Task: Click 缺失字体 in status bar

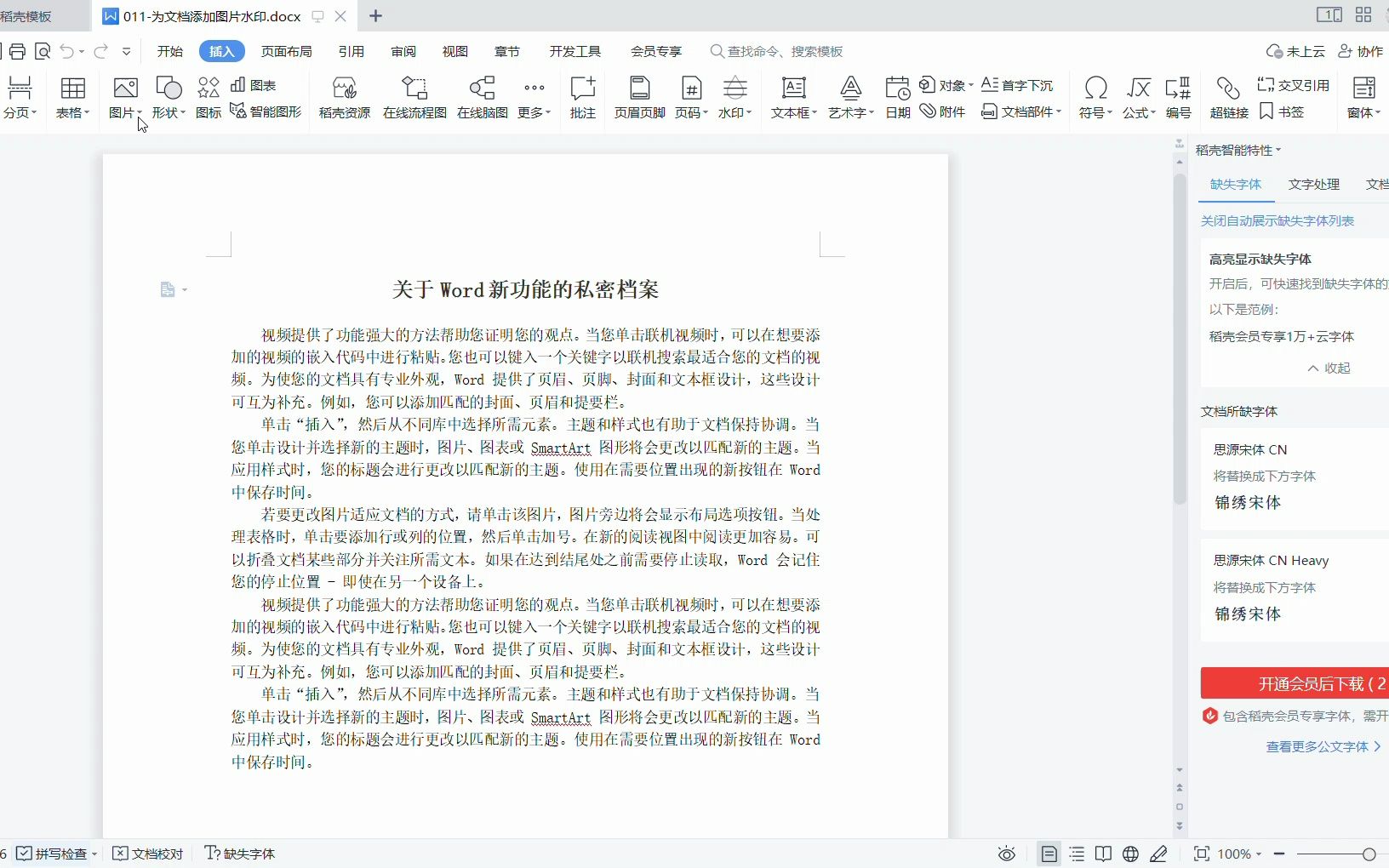Action: point(240,854)
